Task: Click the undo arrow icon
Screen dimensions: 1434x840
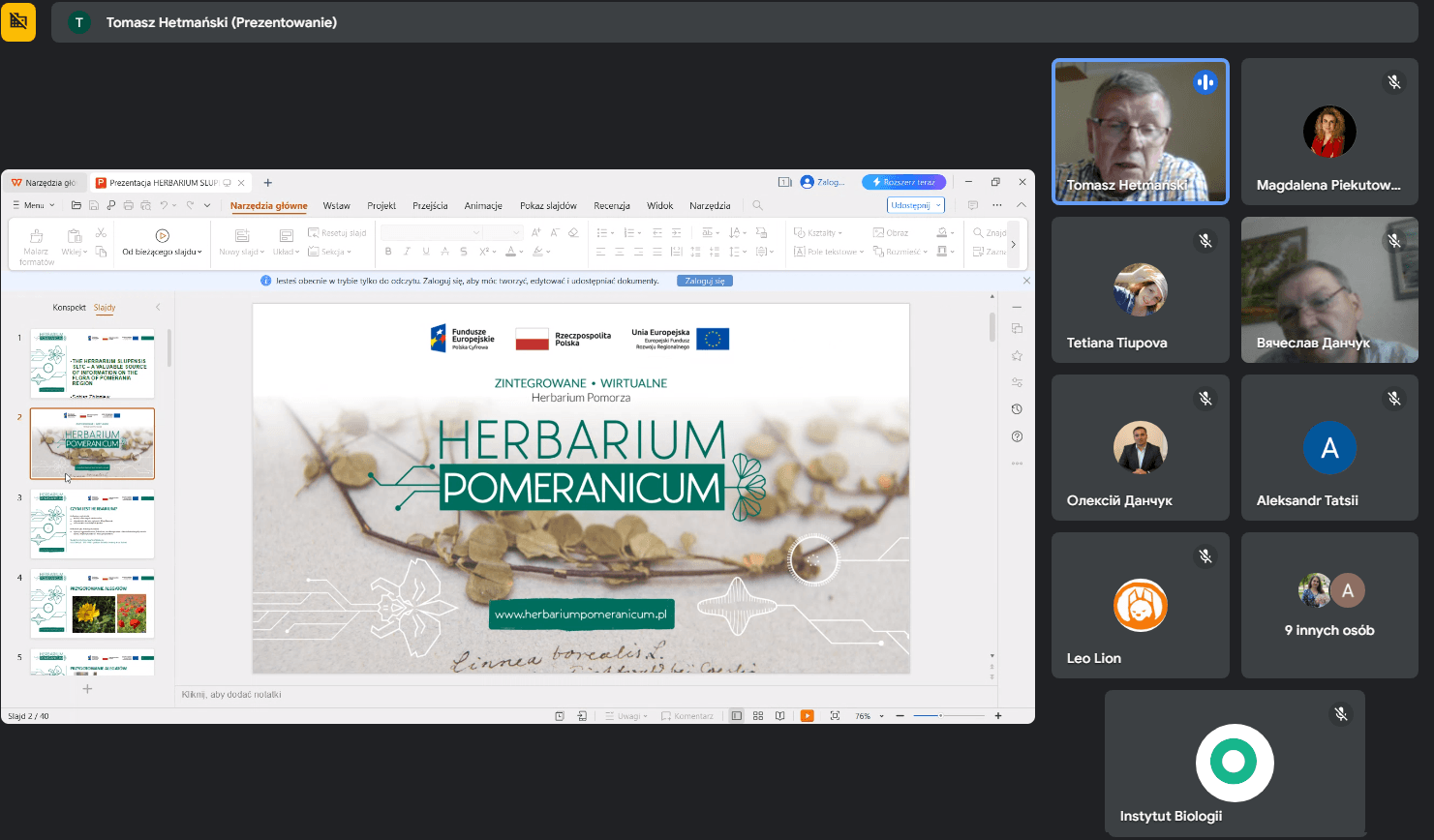Action: click(x=164, y=205)
